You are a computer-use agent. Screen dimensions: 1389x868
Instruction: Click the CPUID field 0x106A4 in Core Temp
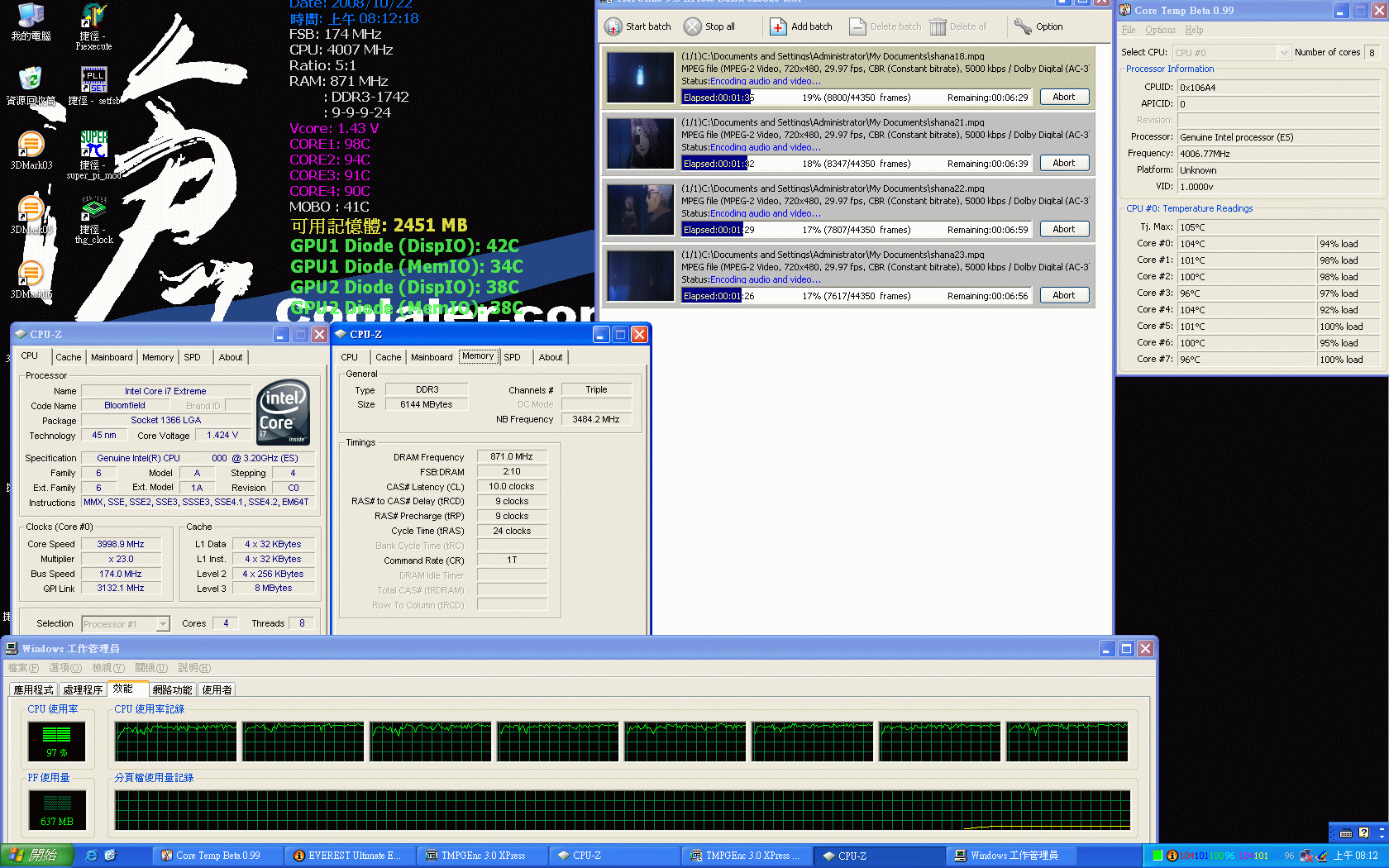tap(1278, 88)
